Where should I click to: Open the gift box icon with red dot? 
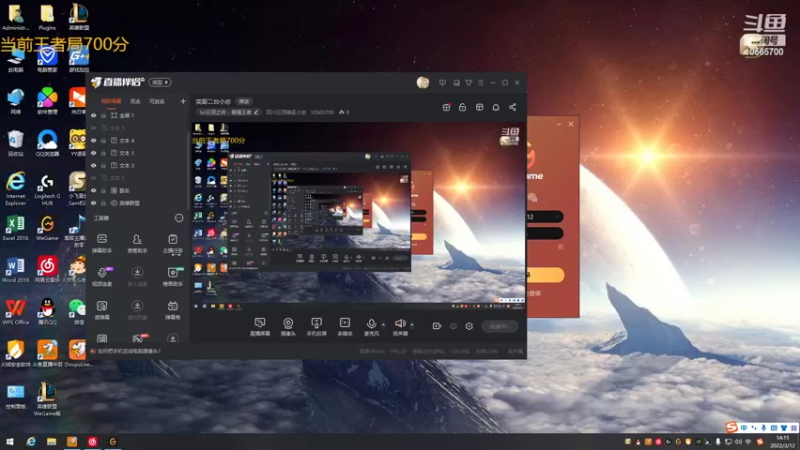point(446,107)
